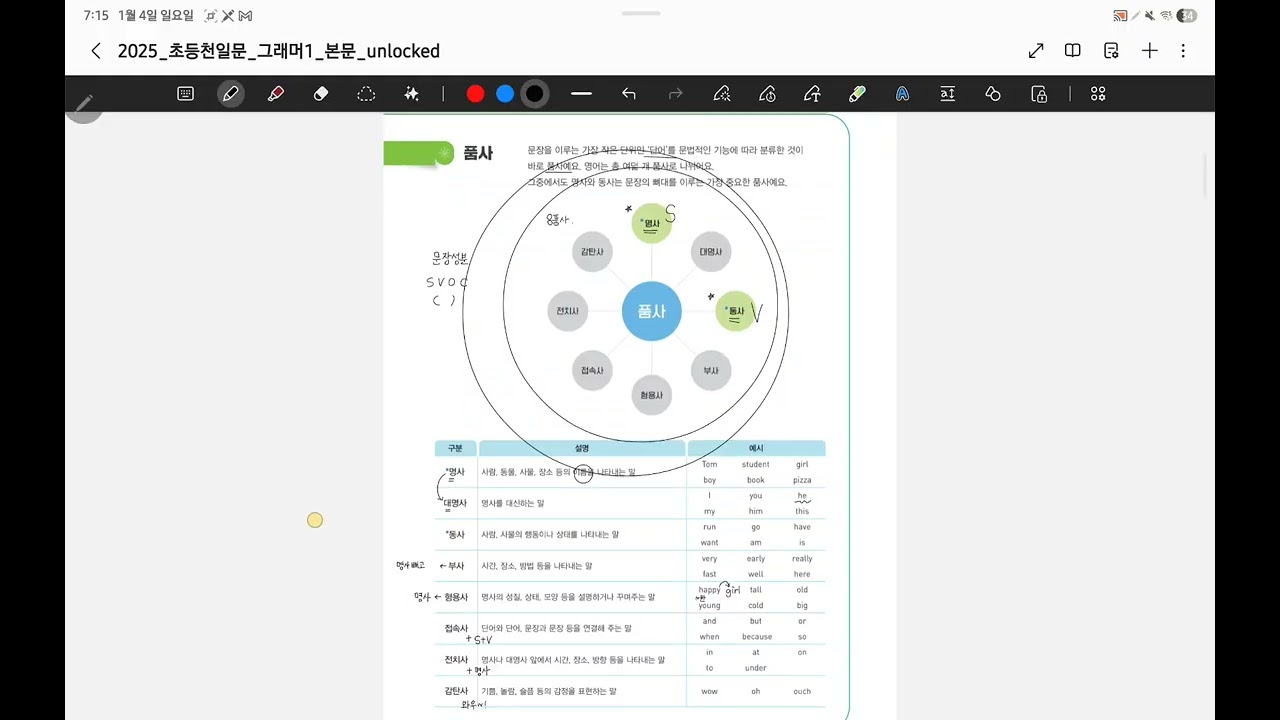Go back using the left chevron
Viewport: 1280px width, 720px height.
pos(96,51)
